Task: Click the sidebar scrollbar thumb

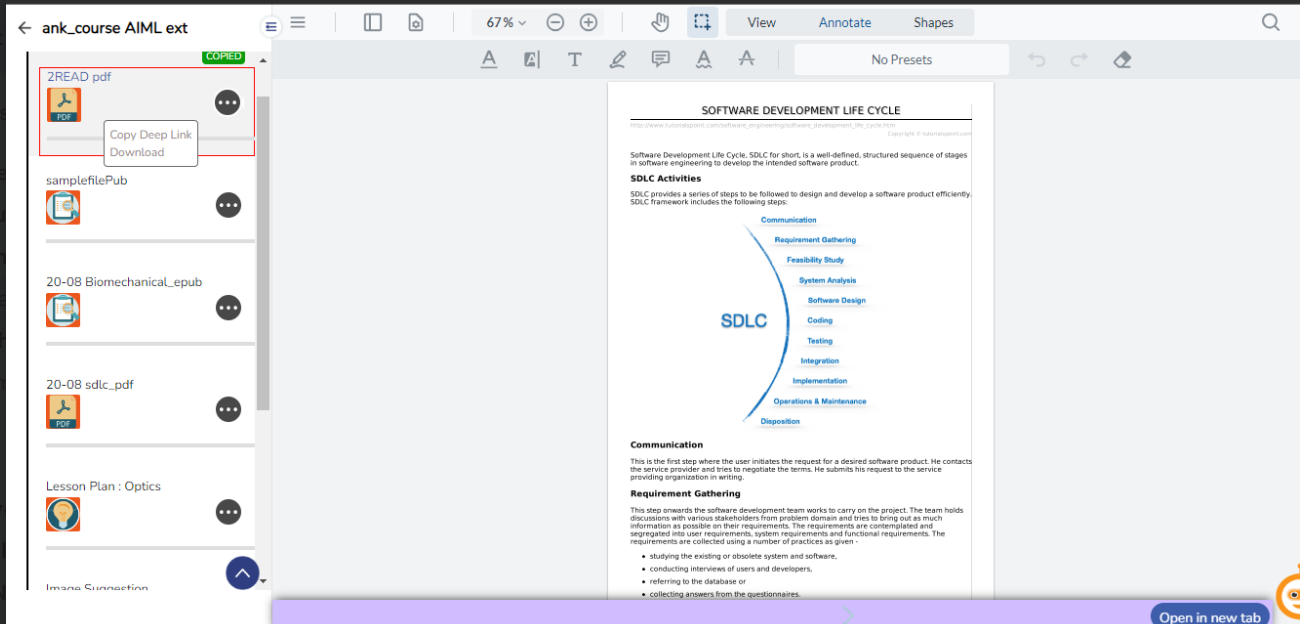Action: pos(263,253)
